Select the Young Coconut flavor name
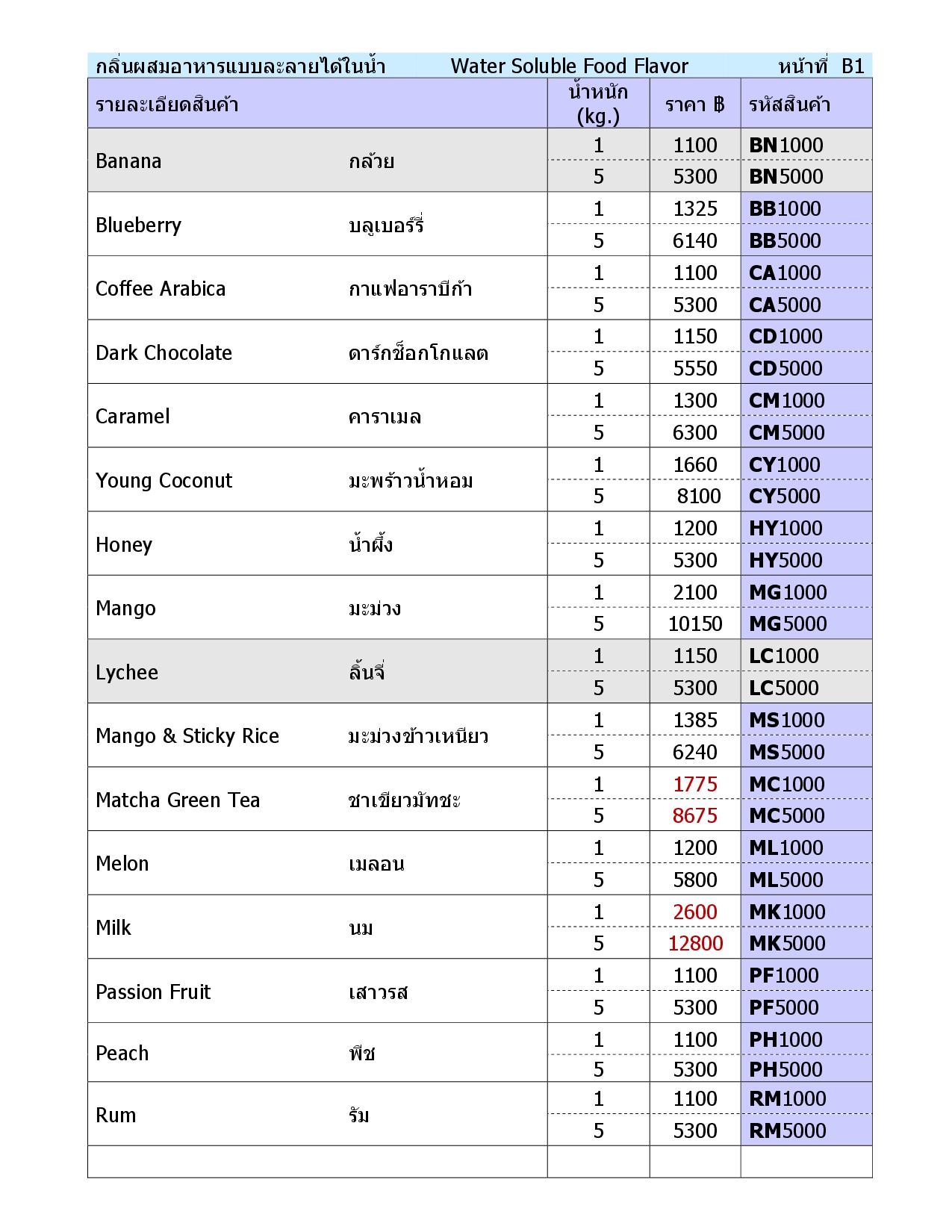Screen dimensions: 952x1232 [x=164, y=480]
